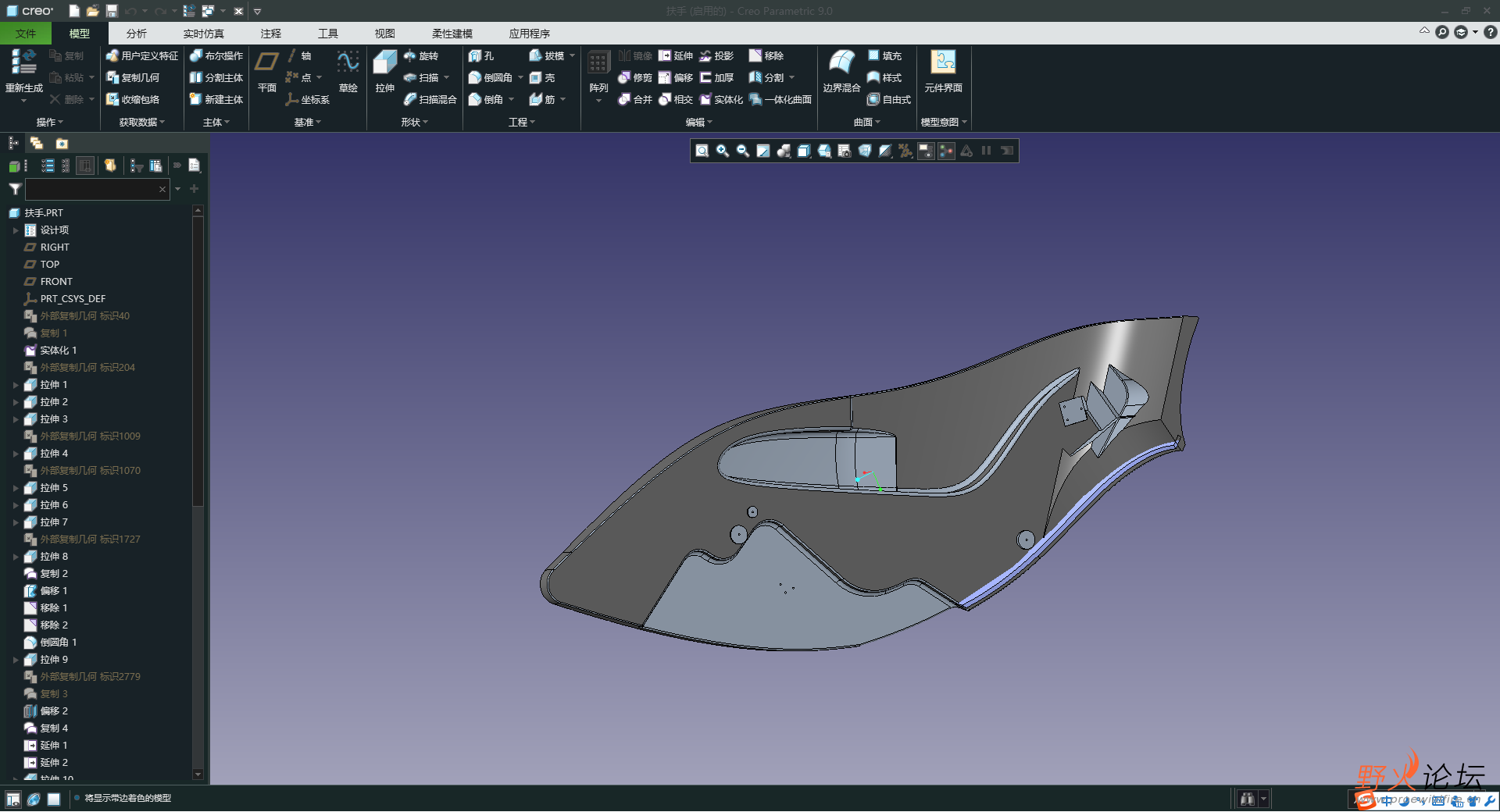
Task: Toggle the tree columns display button
Action: pos(85,166)
